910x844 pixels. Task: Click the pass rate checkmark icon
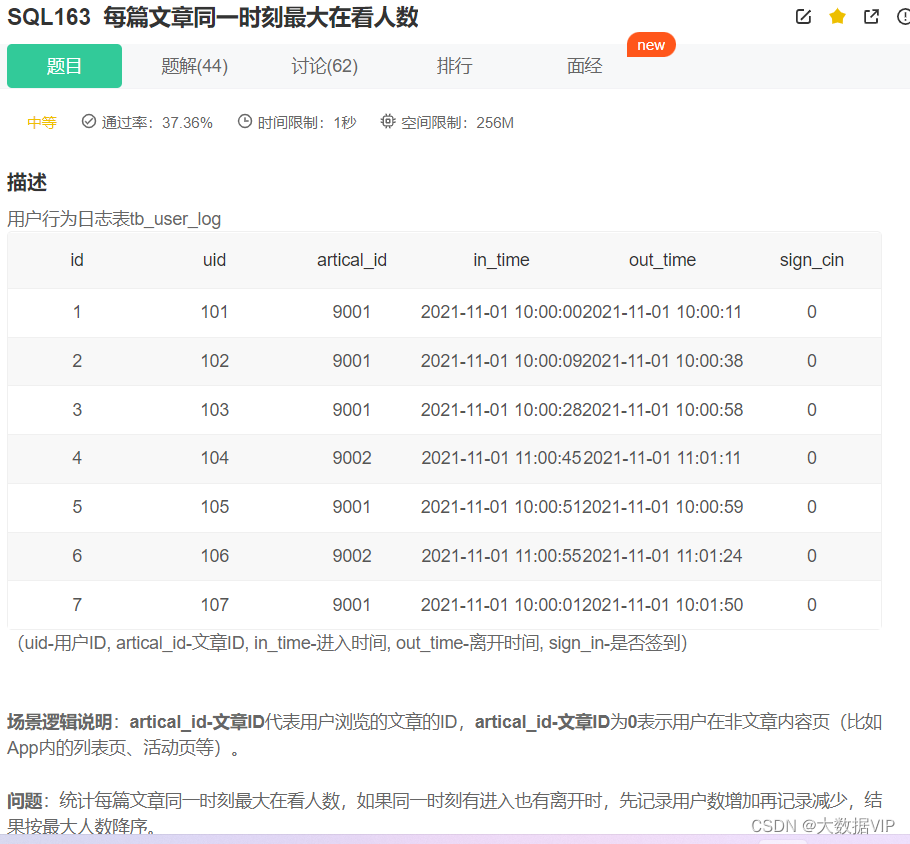click(89, 121)
